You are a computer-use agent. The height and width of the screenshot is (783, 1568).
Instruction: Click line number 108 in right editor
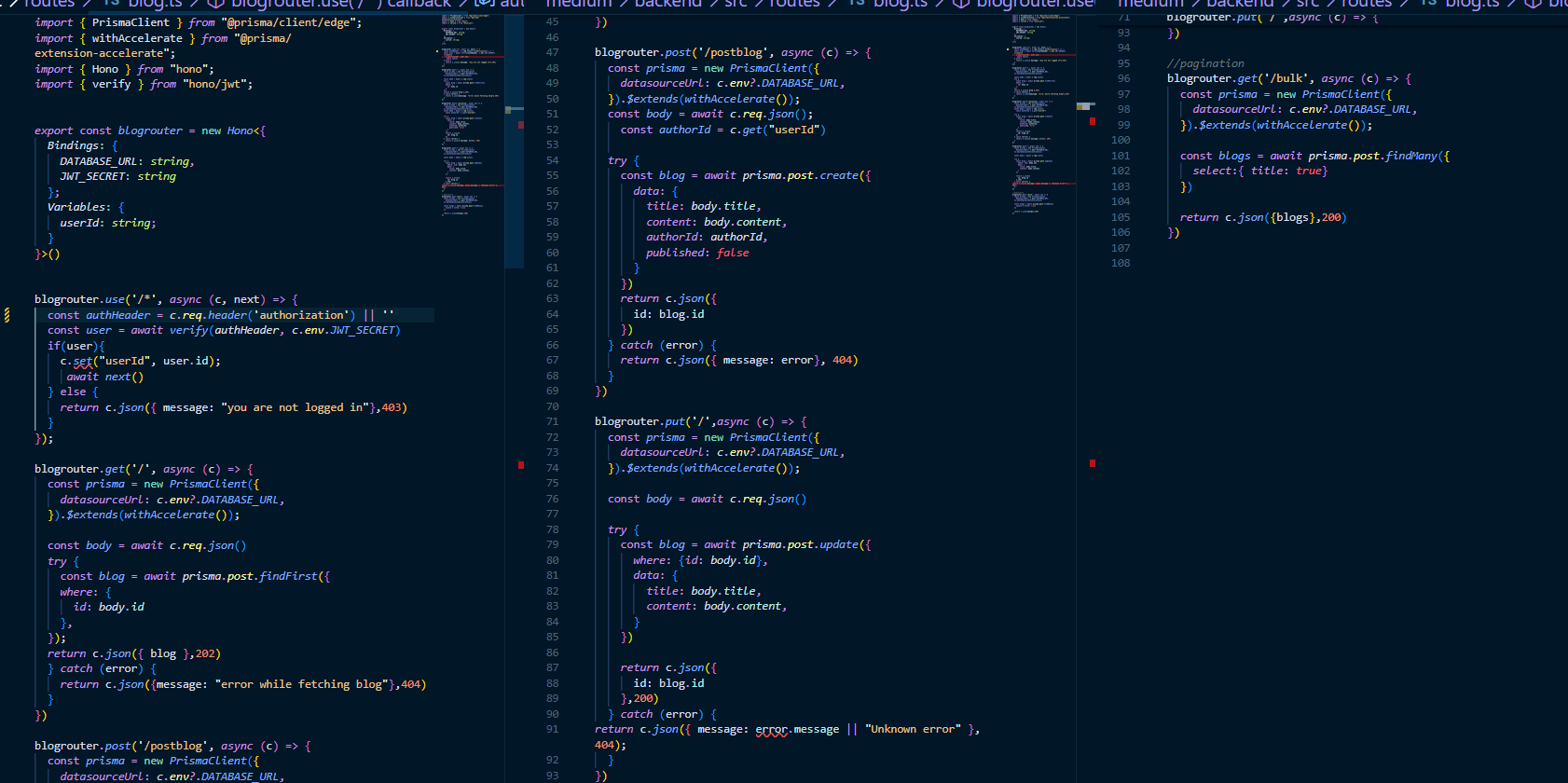(x=1121, y=263)
